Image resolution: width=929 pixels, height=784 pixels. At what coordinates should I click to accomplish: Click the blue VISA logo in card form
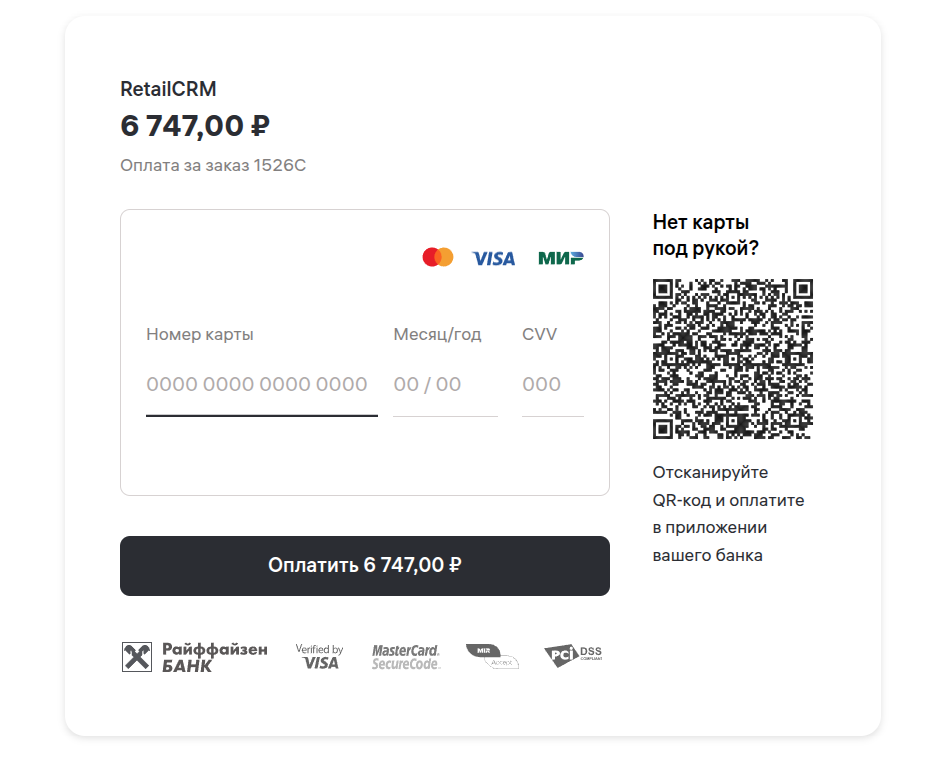tap(494, 259)
